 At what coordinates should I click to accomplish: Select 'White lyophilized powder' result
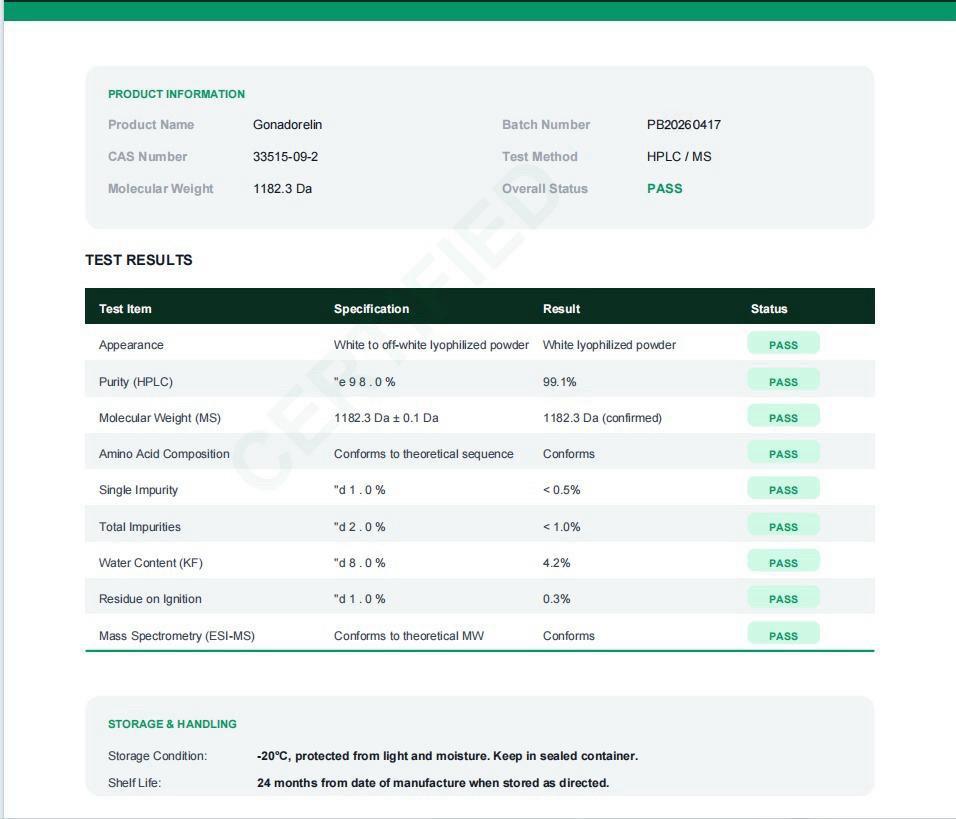pos(609,345)
